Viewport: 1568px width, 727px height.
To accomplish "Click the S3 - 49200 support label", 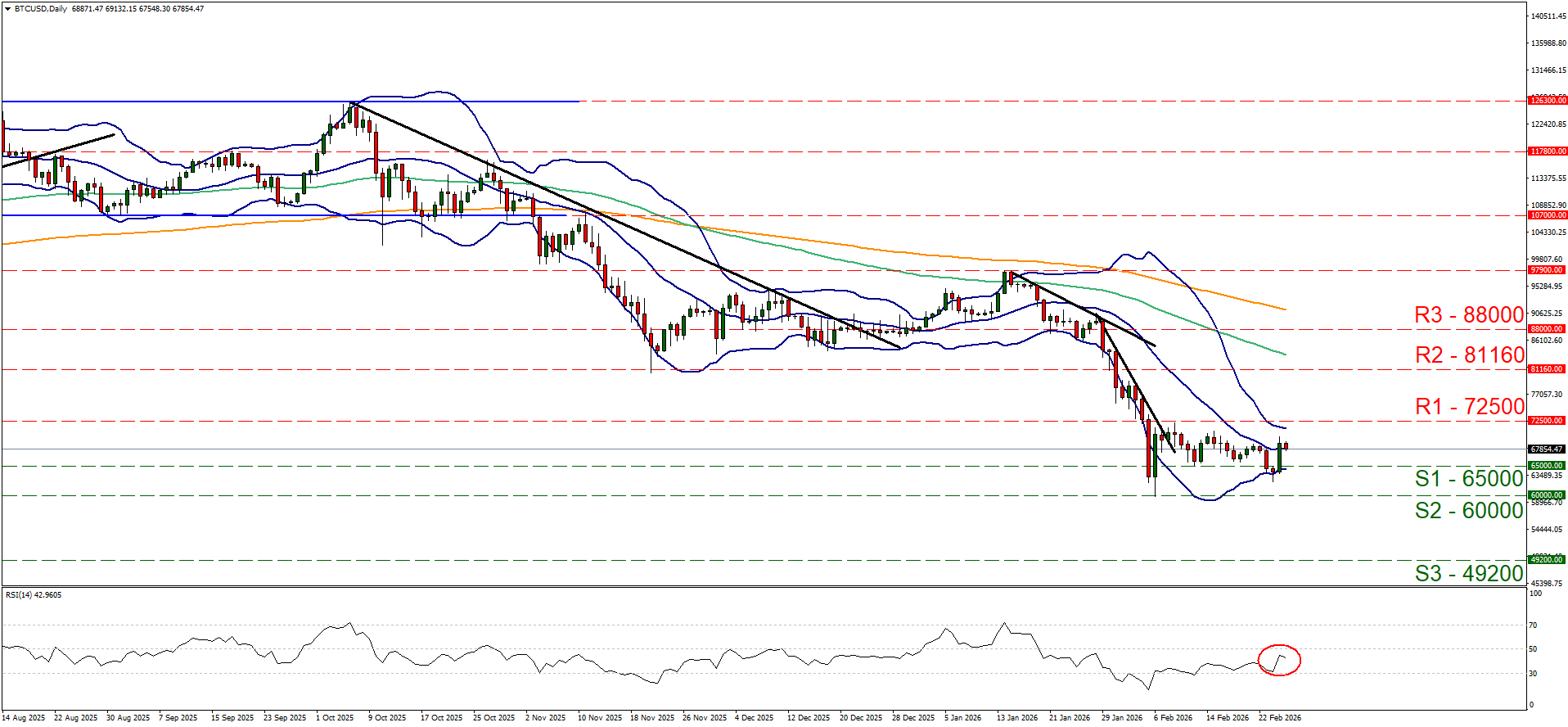I will [x=1468, y=574].
